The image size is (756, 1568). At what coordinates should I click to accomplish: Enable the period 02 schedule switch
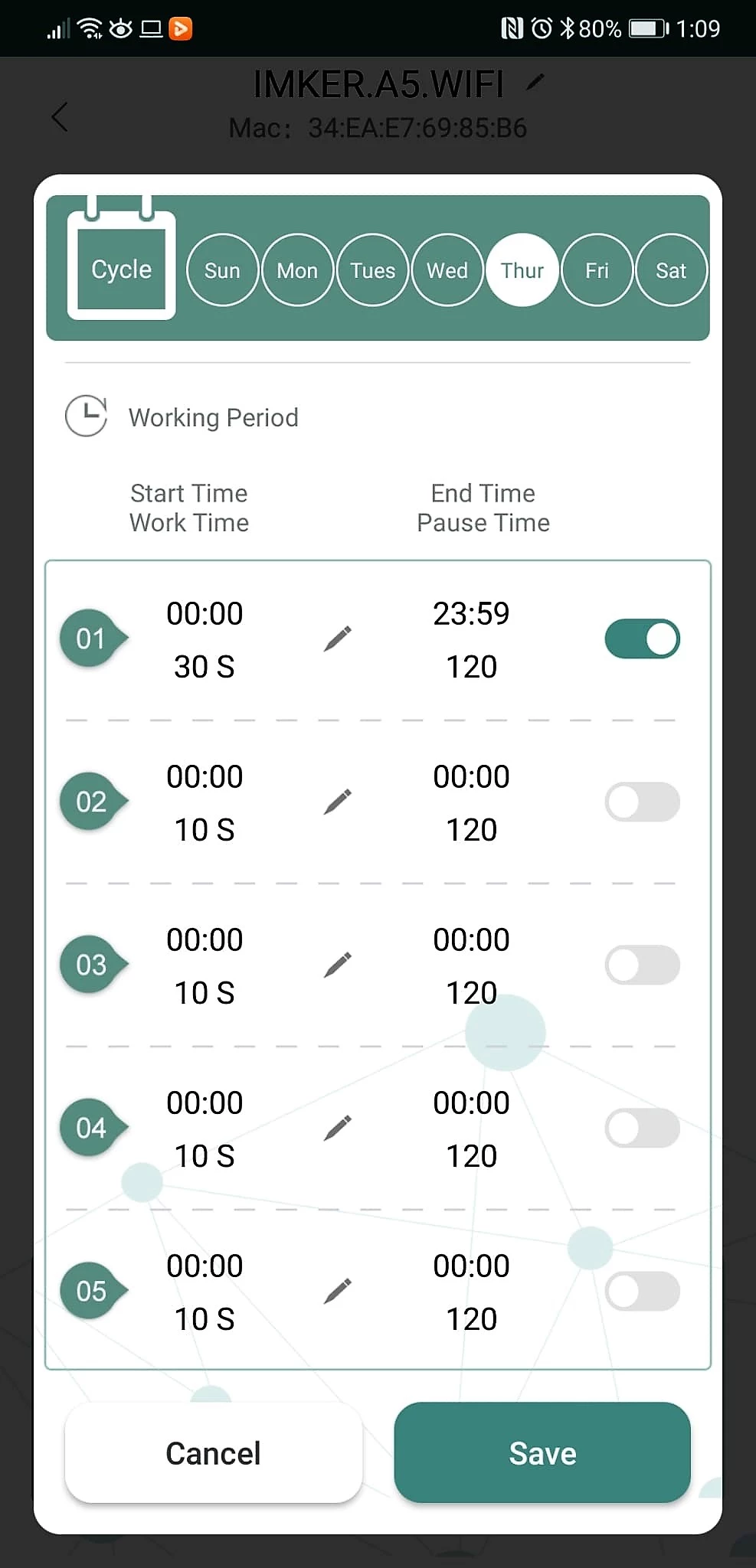[642, 802]
